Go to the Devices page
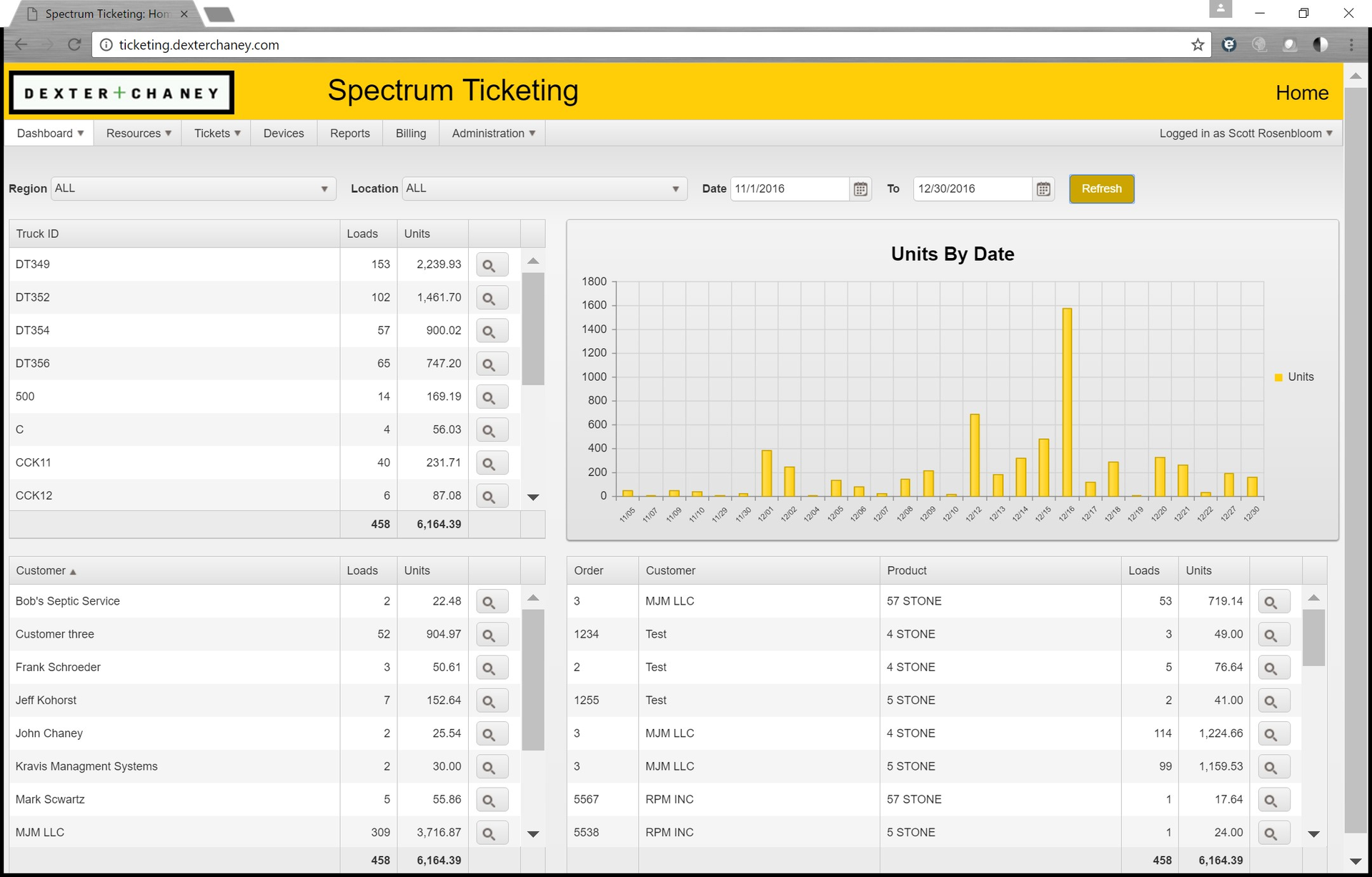 tap(284, 133)
